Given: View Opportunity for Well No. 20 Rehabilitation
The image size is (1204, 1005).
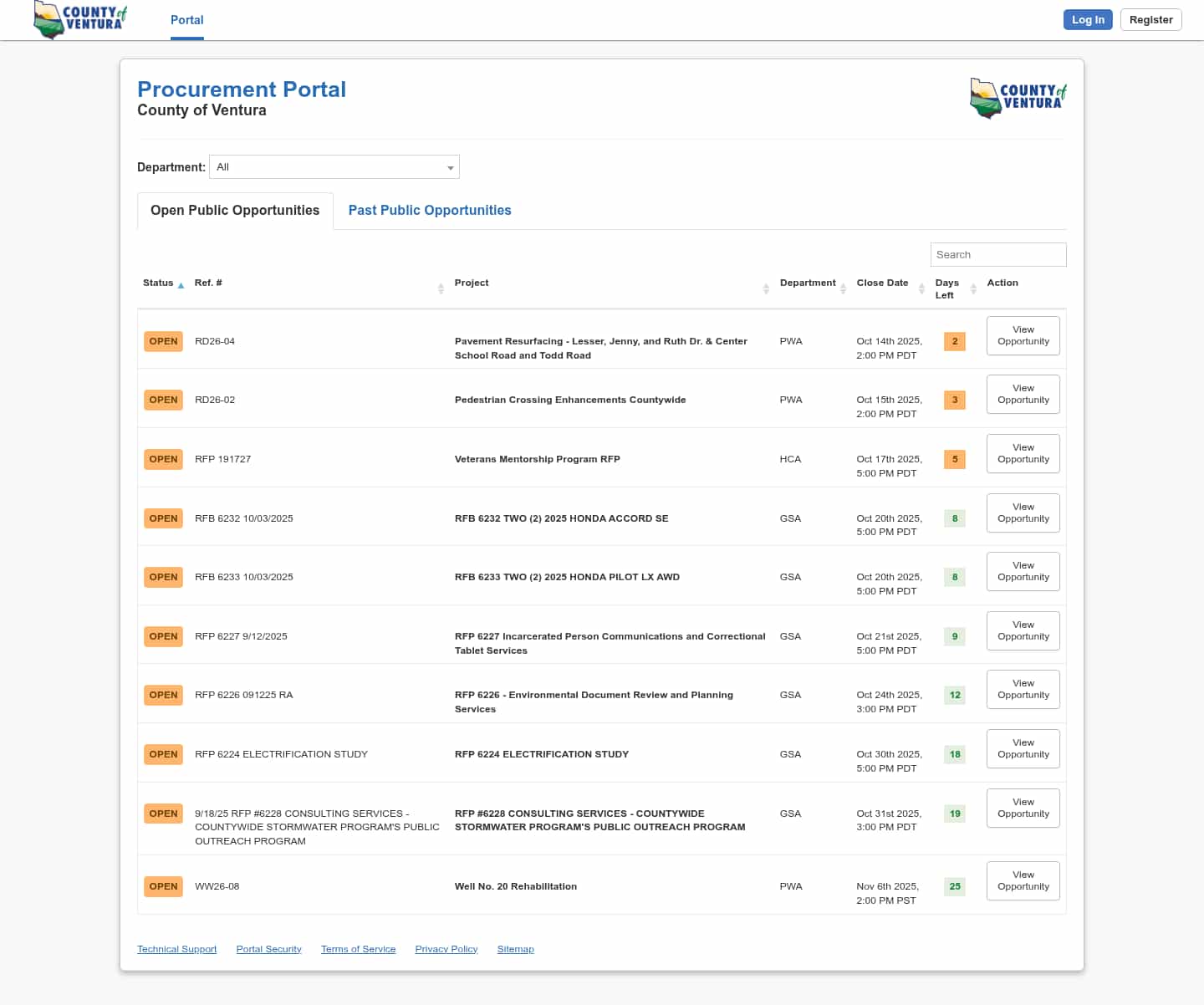Looking at the screenshot, I should click(1023, 881).
